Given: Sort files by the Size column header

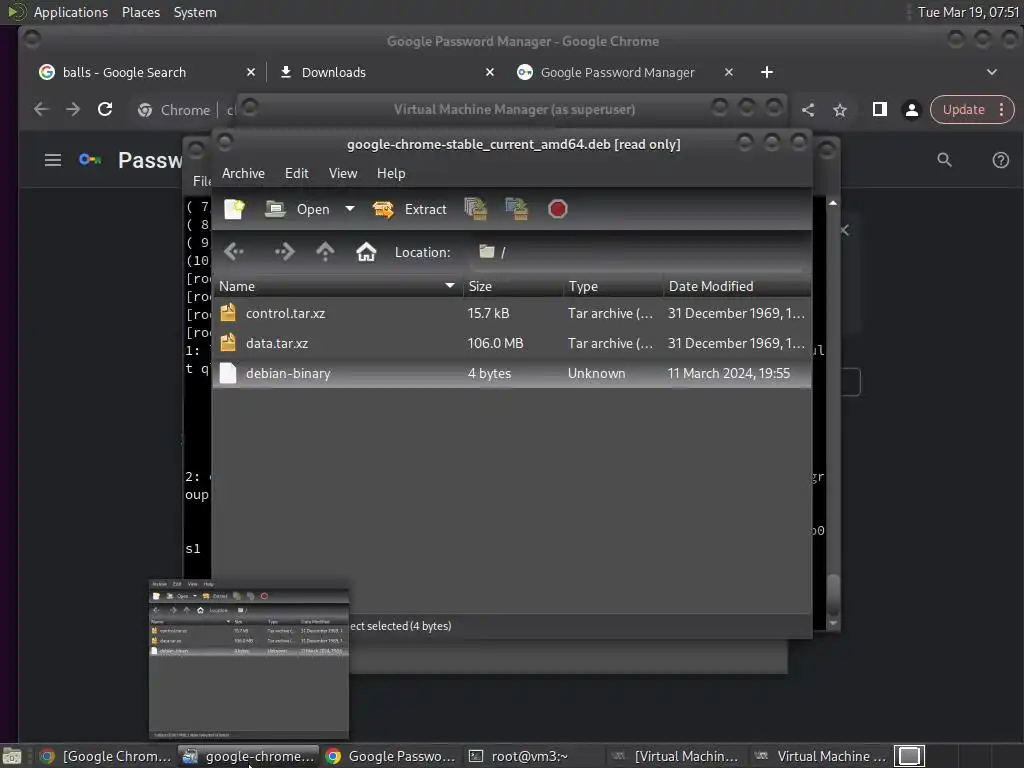Looking at the screenshot, I should (x=513, y=286).
